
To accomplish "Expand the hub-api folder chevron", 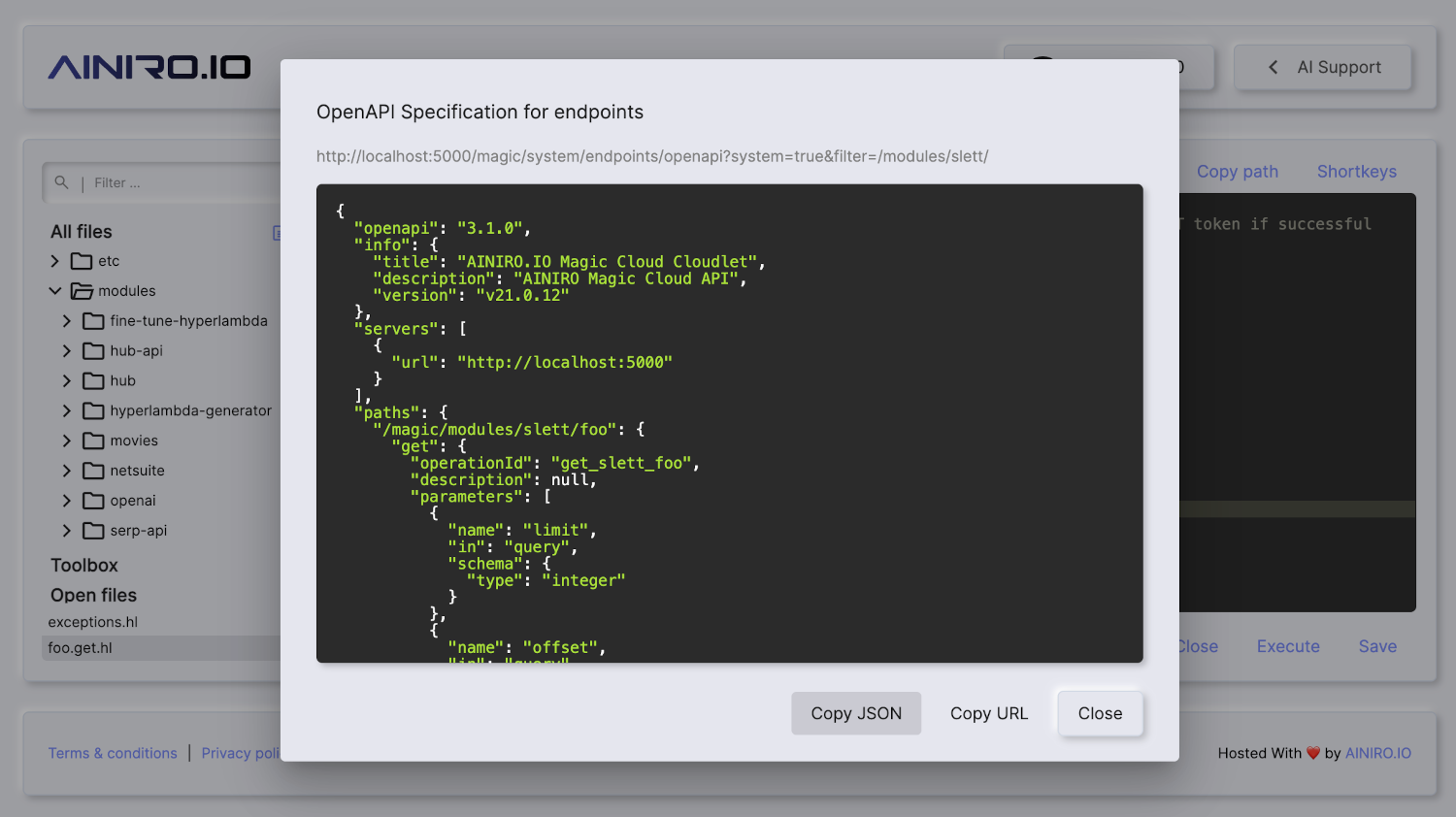I will coord(67,351).
